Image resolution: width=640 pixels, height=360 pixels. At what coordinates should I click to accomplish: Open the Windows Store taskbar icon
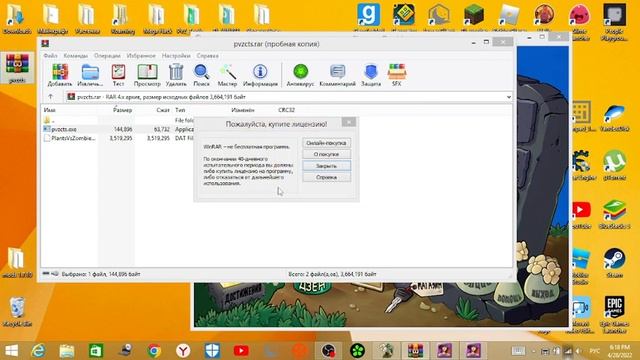point(96,351)
